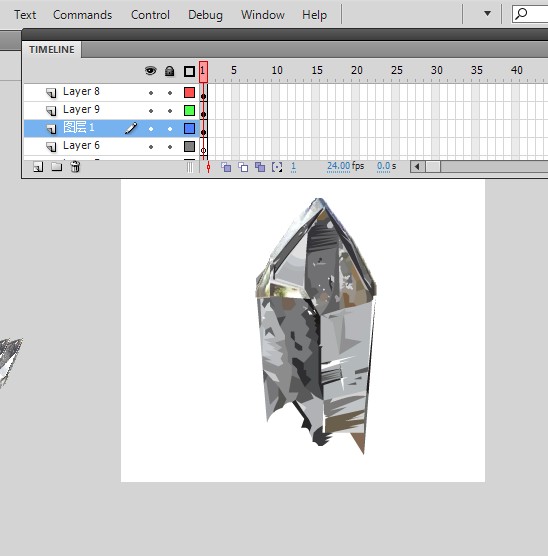Image resolution: width=548 pixels, height=556 pixels.
Task: Click the 0.0 s elapsed time value
Action: 383,166
